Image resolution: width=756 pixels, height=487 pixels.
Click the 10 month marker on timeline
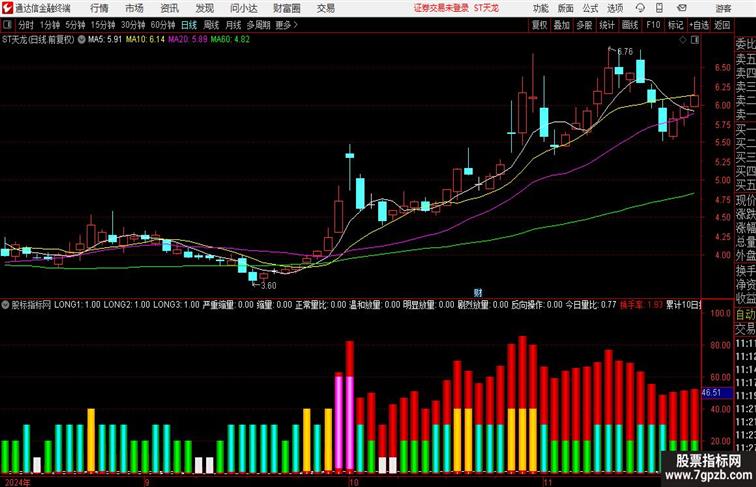pos(353,482)
